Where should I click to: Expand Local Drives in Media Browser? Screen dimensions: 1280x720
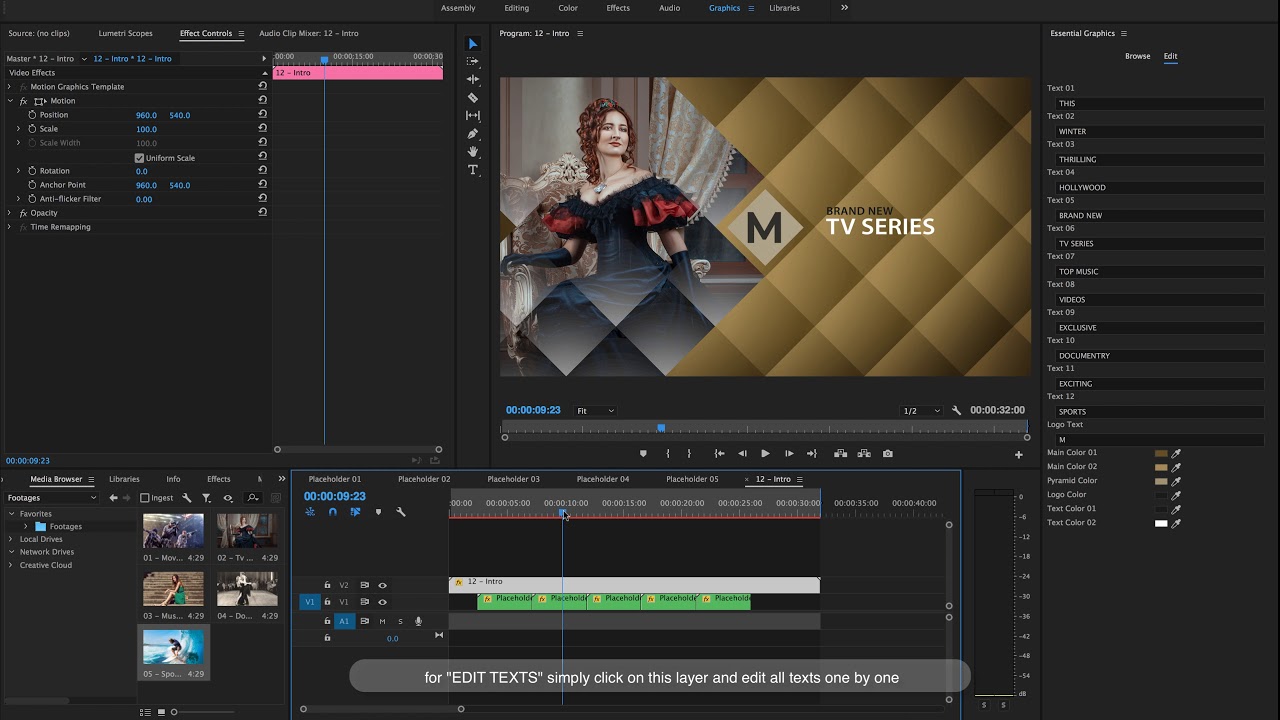tap(11, 539)
